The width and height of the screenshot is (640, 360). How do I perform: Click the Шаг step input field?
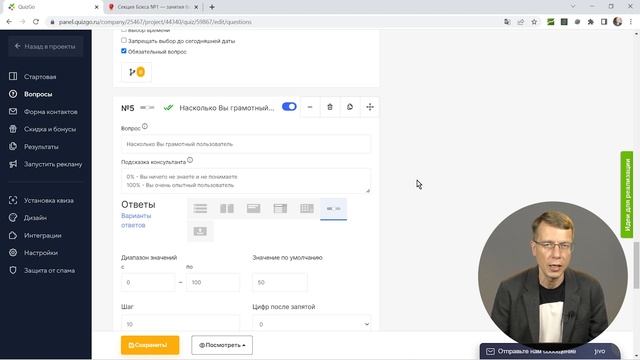coord(180,324)
